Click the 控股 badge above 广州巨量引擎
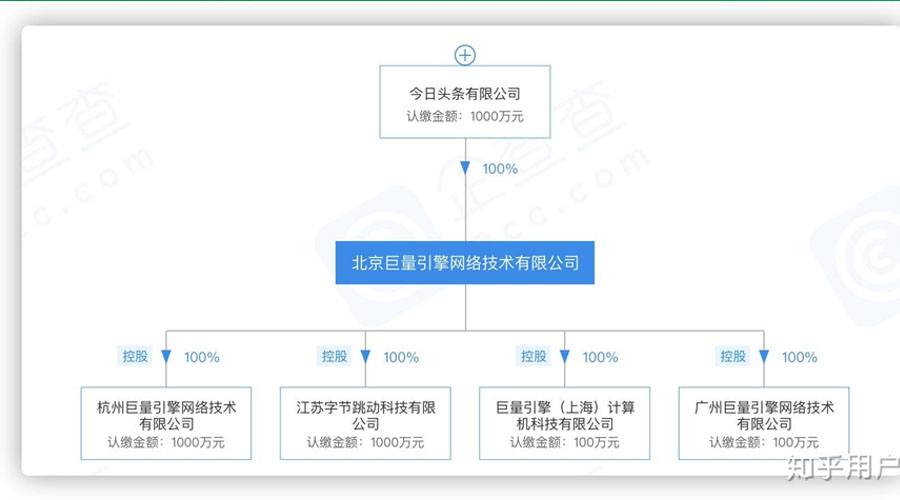 [x=733, y=356]
